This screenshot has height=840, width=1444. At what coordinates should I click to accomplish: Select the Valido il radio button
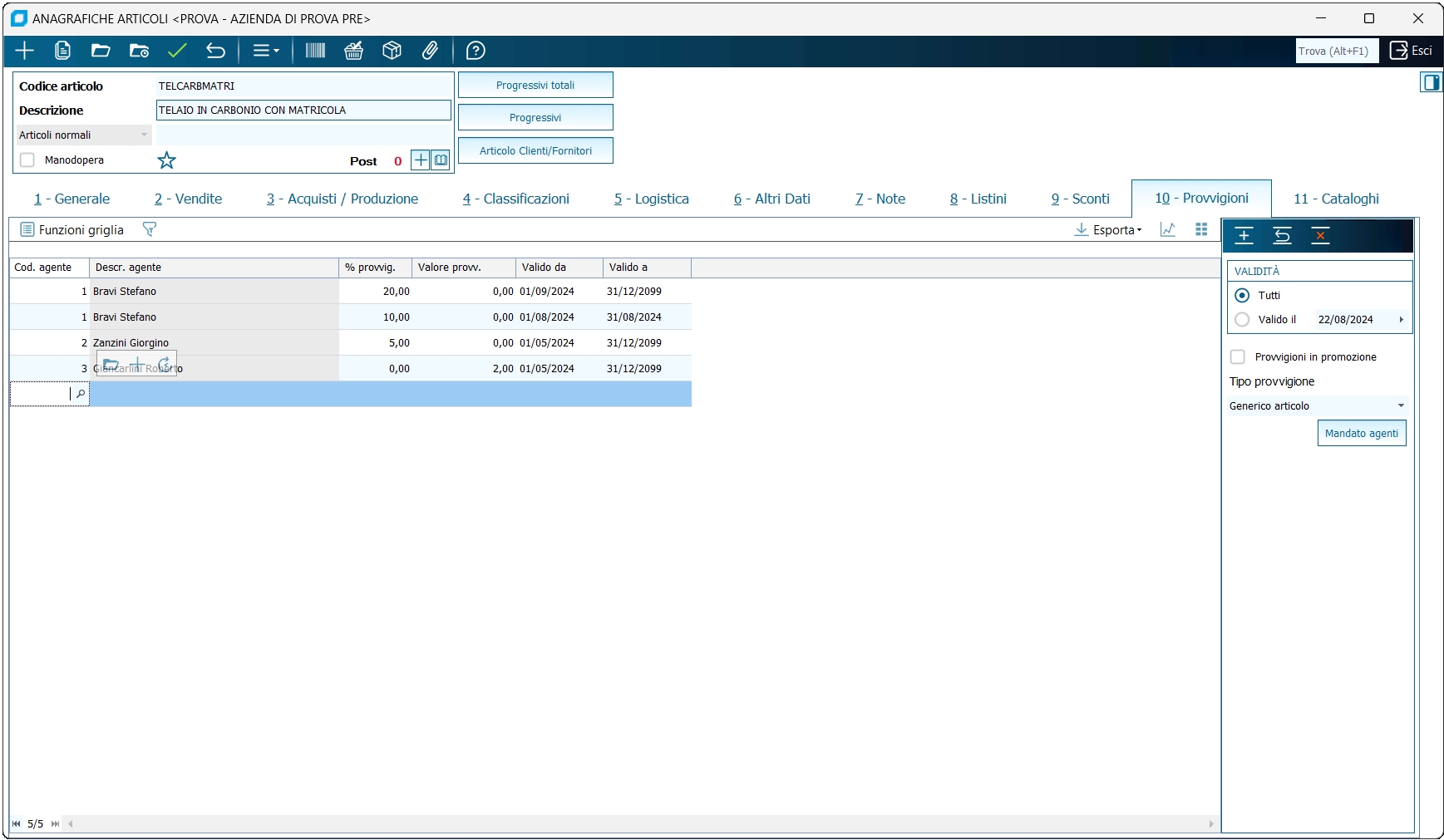[x=1242, y=319]
